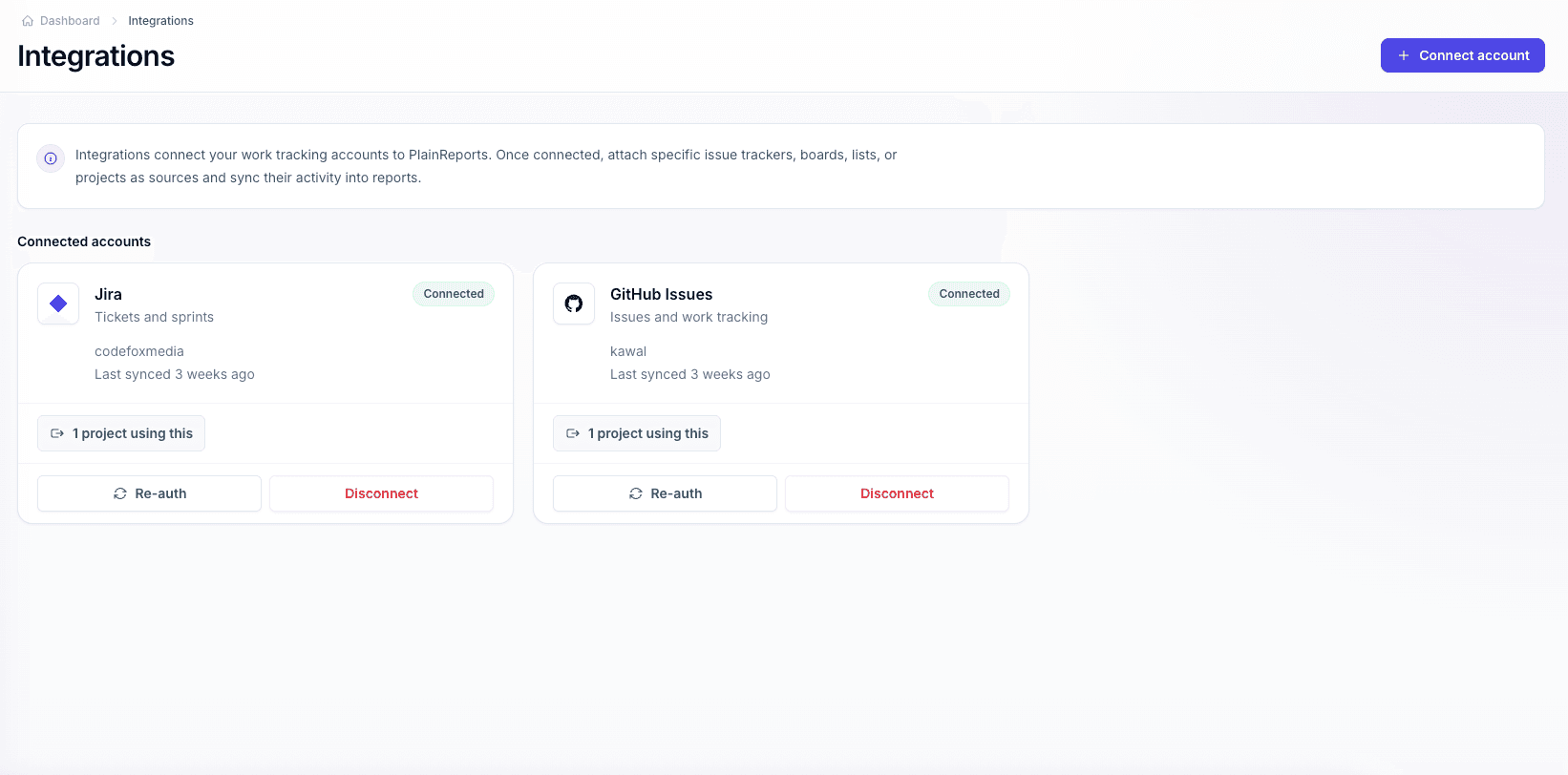Image resolution: width=1568 pixels, height=775 pixels.
Task: Open Jira's 1 project using this
Action: tap(121, 433)
